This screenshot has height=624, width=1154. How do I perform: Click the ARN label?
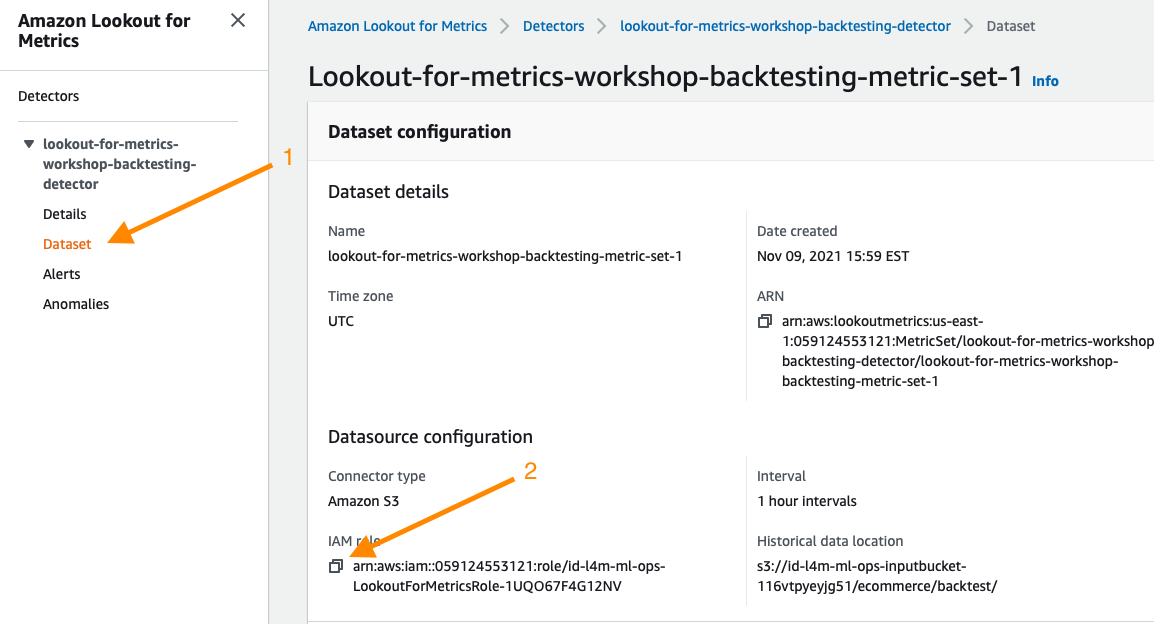coord(771,297)
